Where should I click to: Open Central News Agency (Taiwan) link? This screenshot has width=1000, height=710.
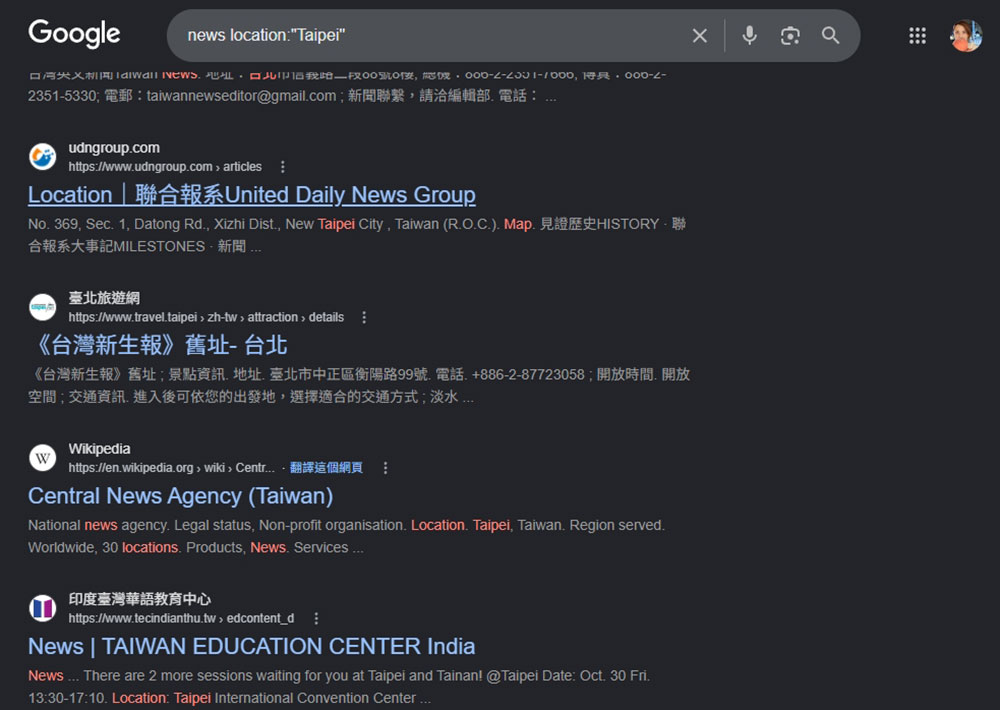(180, 496)
